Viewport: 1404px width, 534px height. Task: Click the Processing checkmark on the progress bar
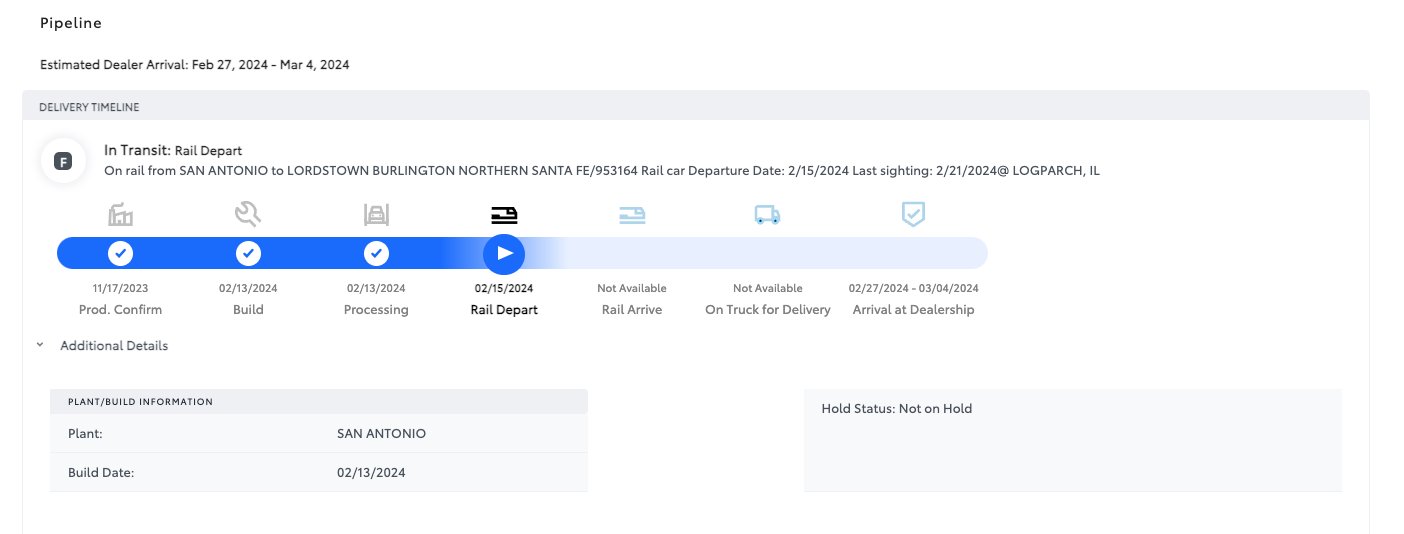376,254
